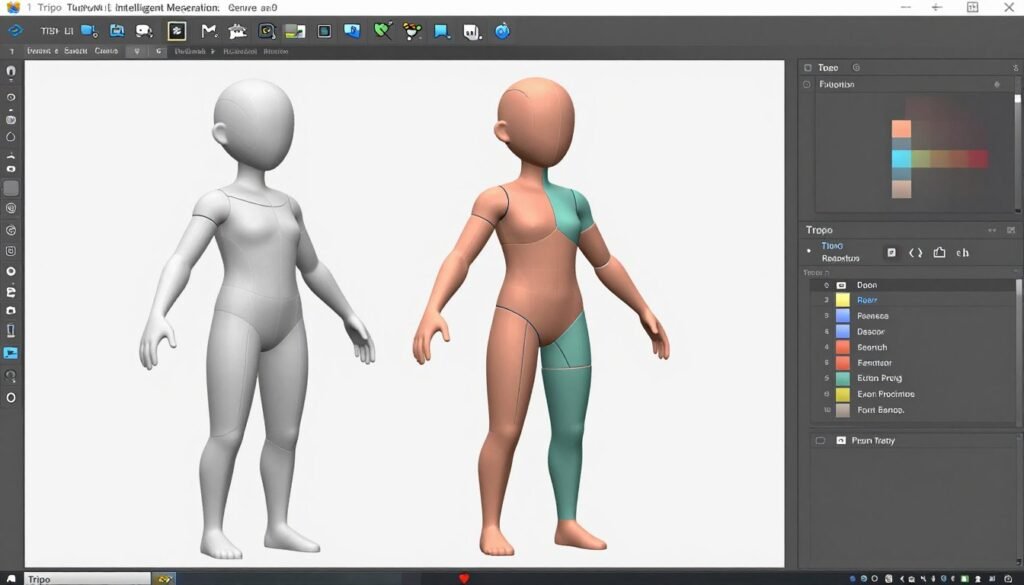Click the circled icon beside 'Tooo' title
This screenshot has width=1024, height=585.
click(x=856, y=67)
